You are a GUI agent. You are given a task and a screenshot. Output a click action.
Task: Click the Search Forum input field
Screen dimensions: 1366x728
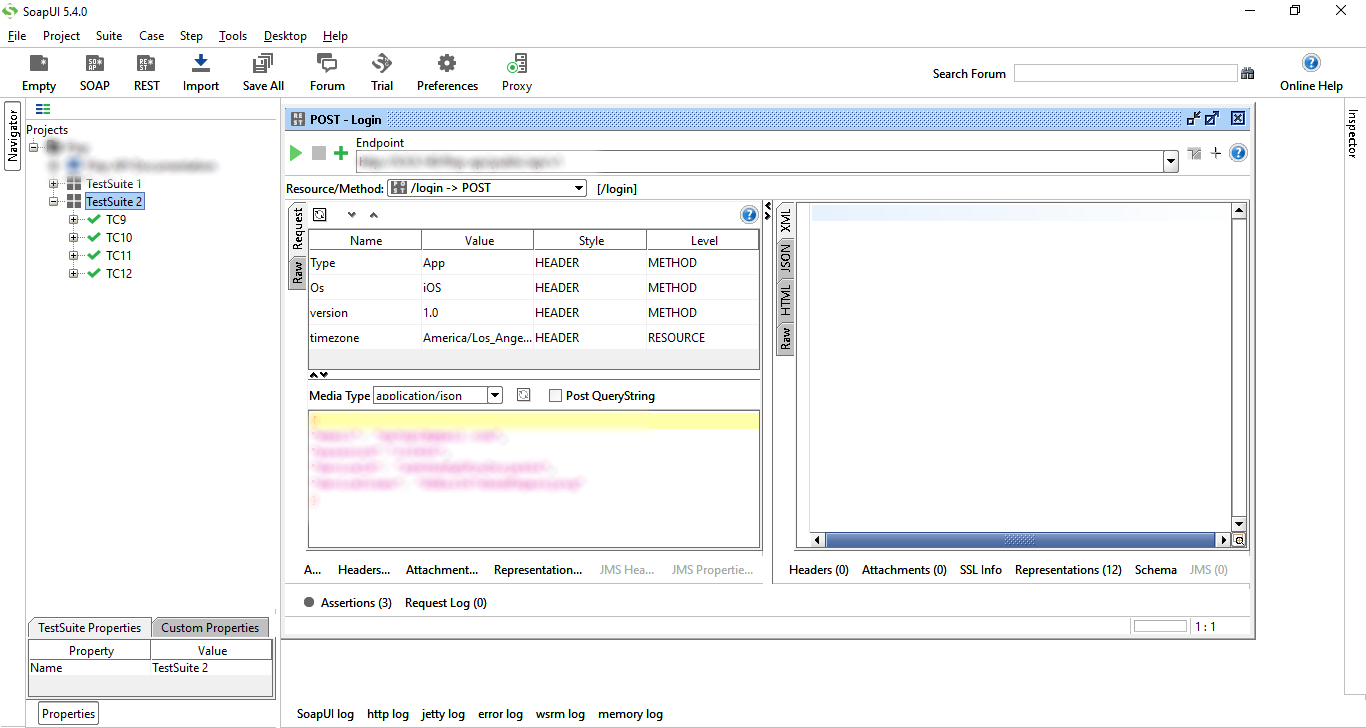tap(1125, 72)
